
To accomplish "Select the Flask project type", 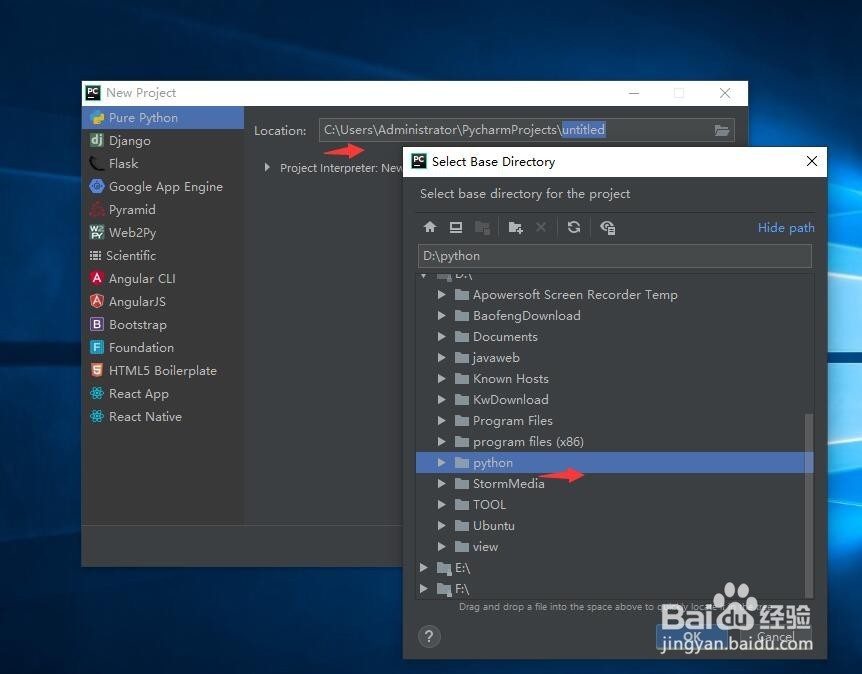I will (x=162, y=164).
